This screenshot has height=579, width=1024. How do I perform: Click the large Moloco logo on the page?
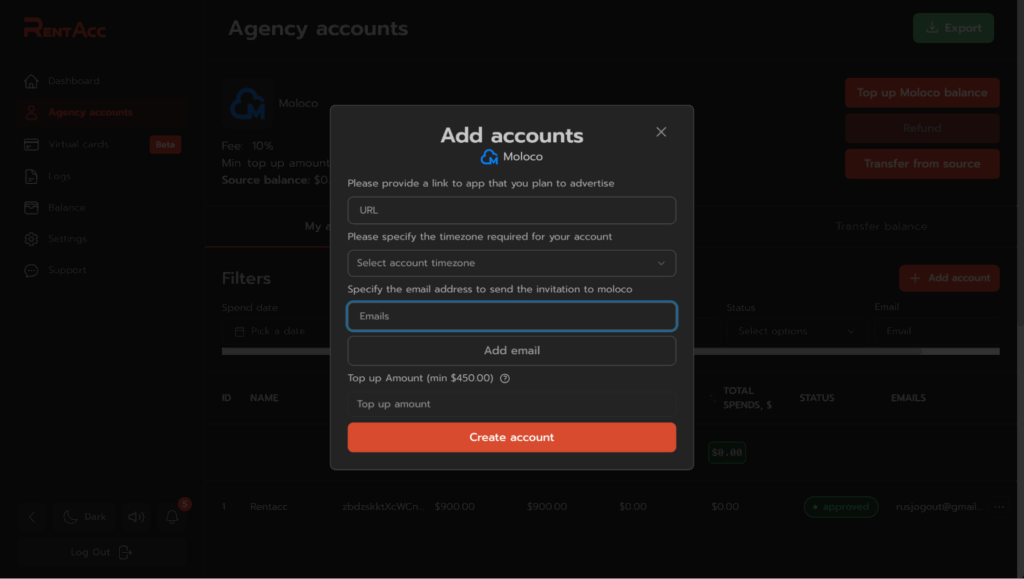(x=247, y=103)
